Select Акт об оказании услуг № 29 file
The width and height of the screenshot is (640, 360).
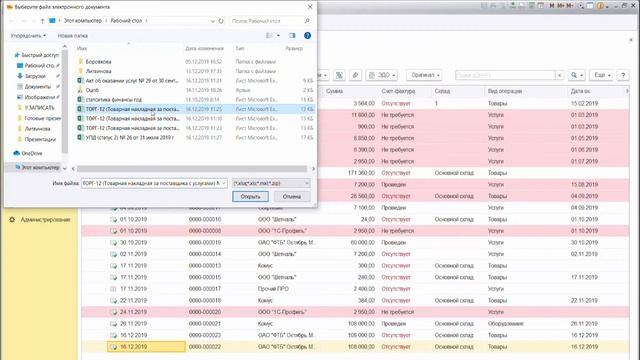click(132, 80)
